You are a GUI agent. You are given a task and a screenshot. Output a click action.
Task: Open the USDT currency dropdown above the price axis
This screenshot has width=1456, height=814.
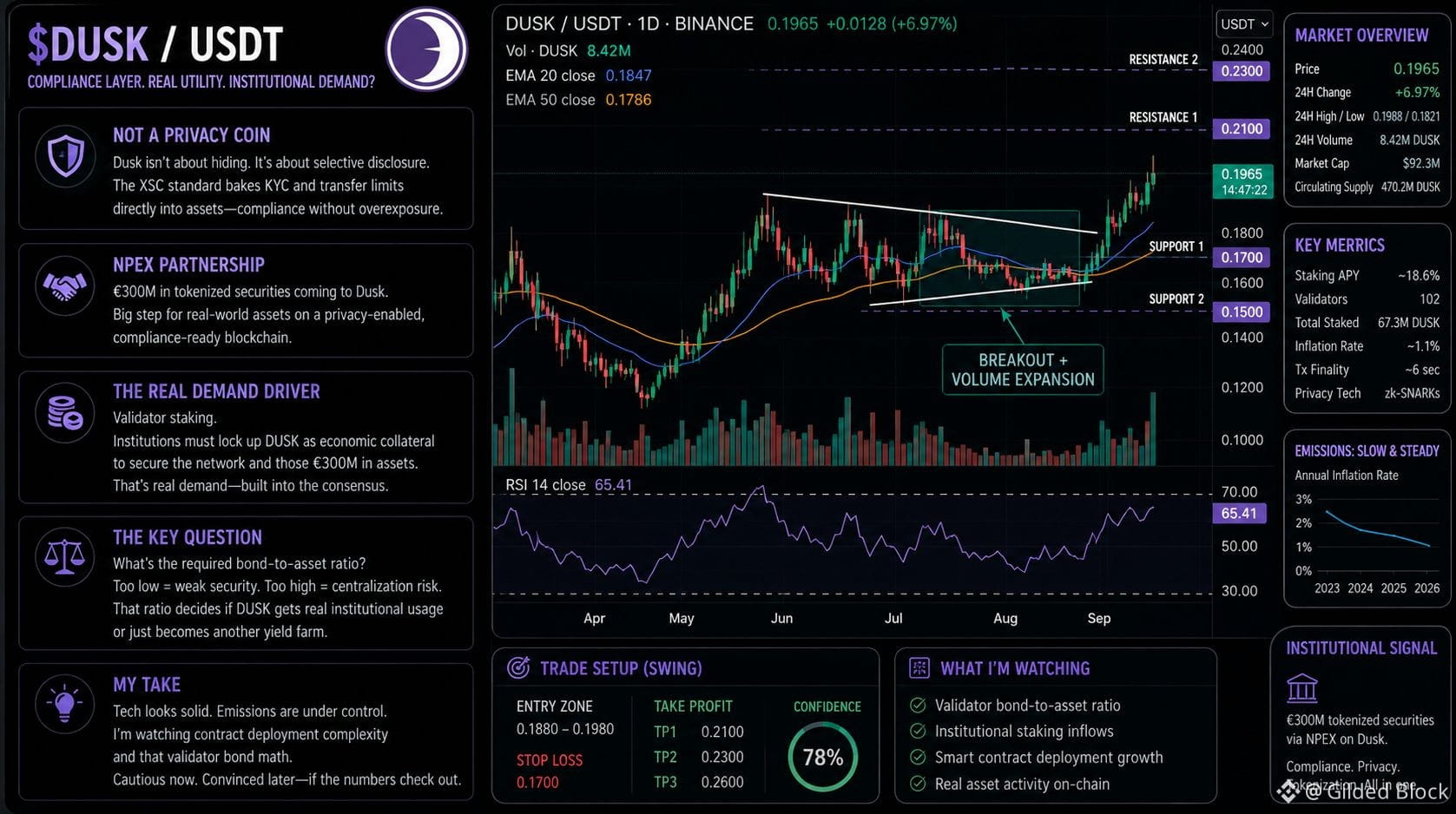pyautogui.click(x=1244, y=24)
